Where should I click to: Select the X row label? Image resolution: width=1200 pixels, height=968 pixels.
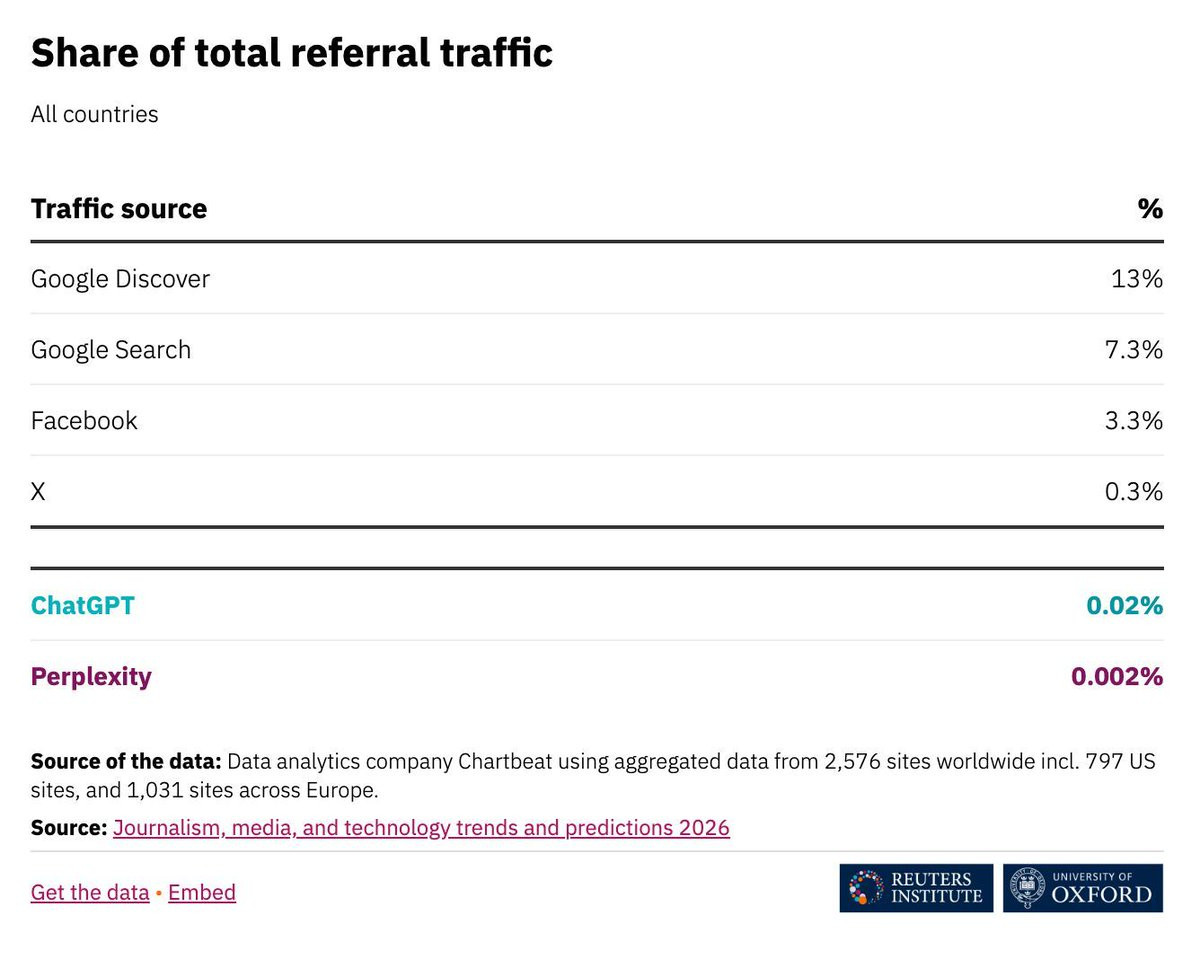(38, 492)
